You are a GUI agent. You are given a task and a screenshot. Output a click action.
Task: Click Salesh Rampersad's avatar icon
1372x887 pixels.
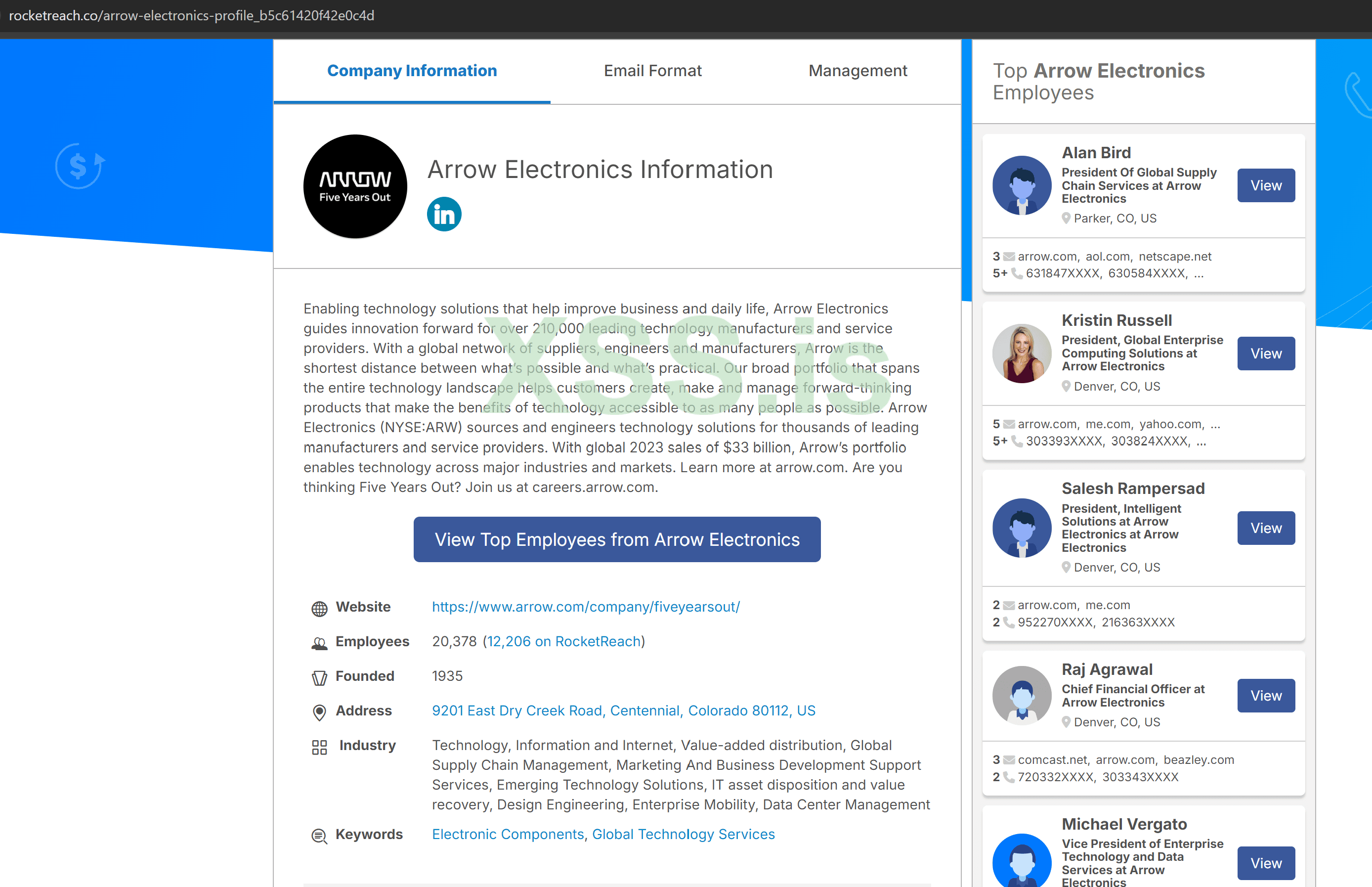click(x=1022, y=528)
